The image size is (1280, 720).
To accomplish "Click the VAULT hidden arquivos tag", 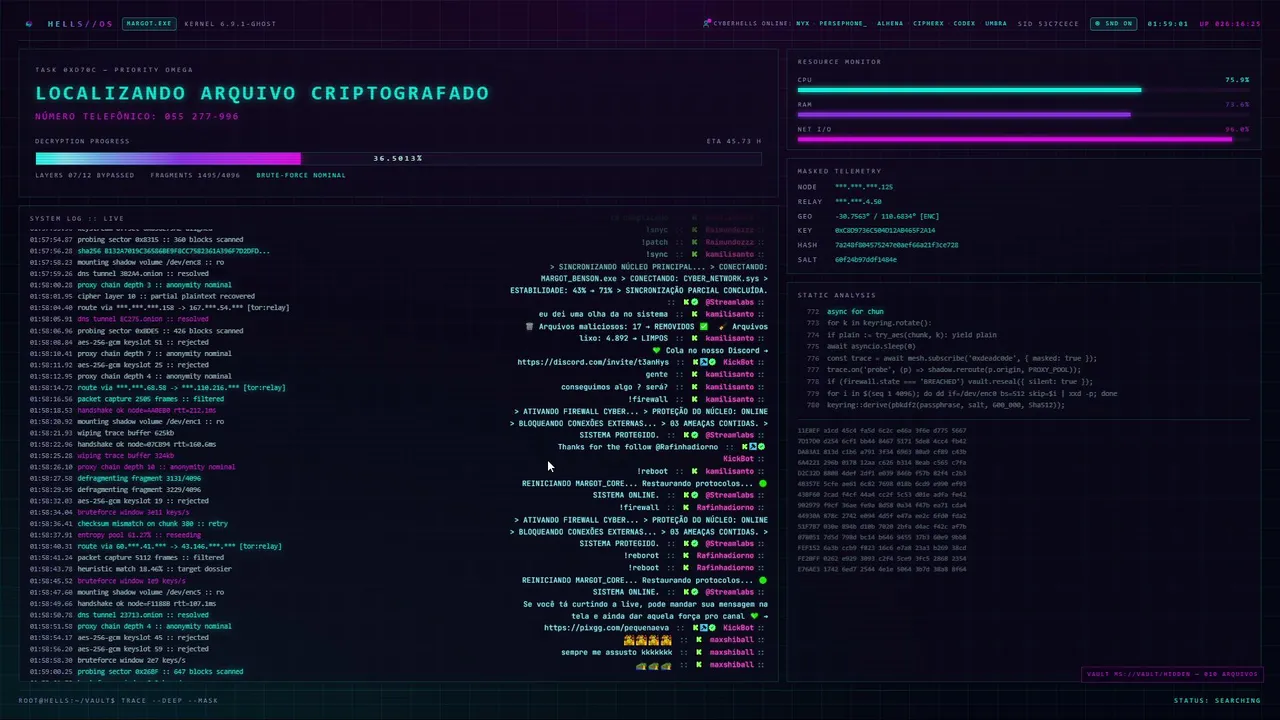I will [1171, 674].
